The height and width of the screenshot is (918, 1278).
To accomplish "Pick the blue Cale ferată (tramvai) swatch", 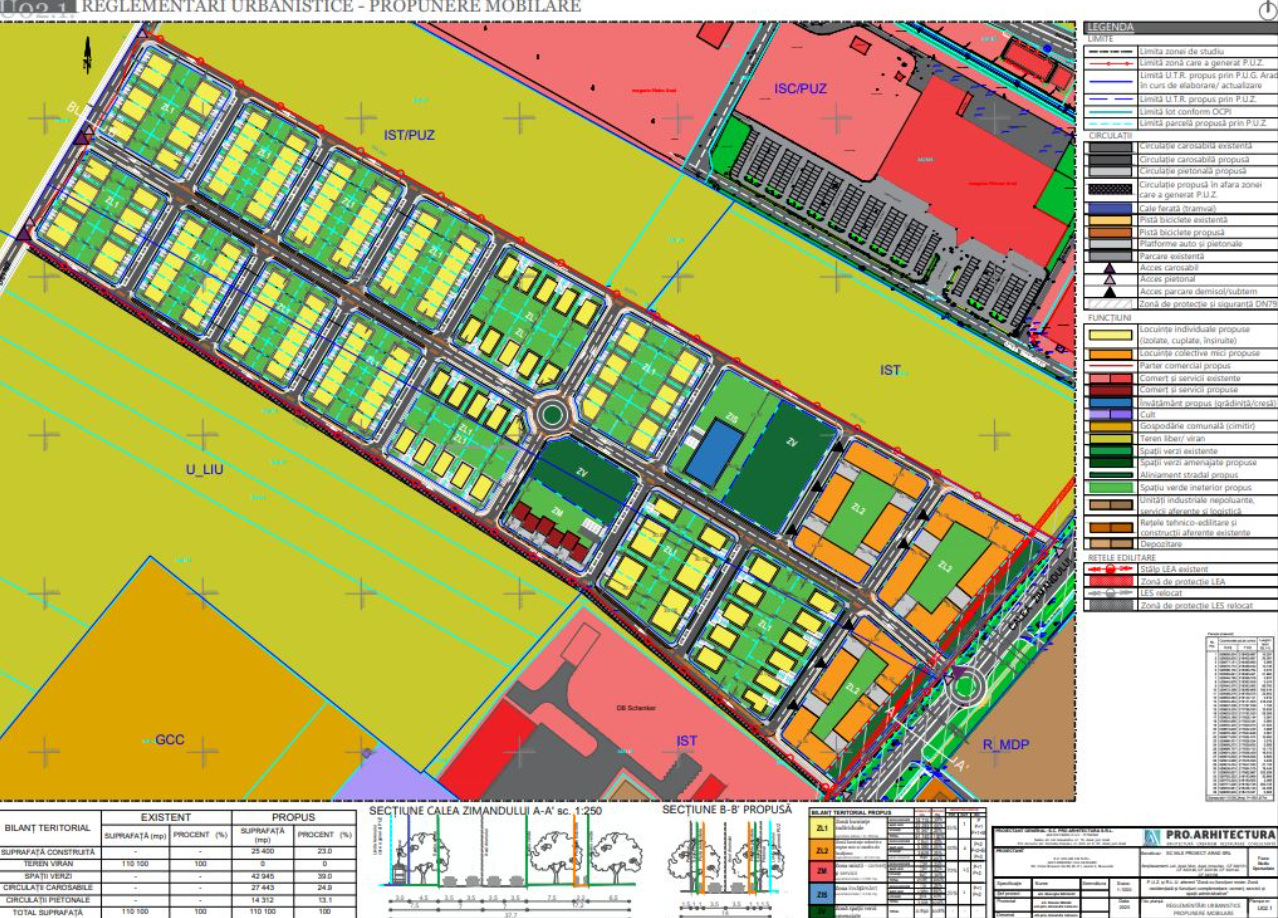I will pyautogui.click(x=1110, y=208).
